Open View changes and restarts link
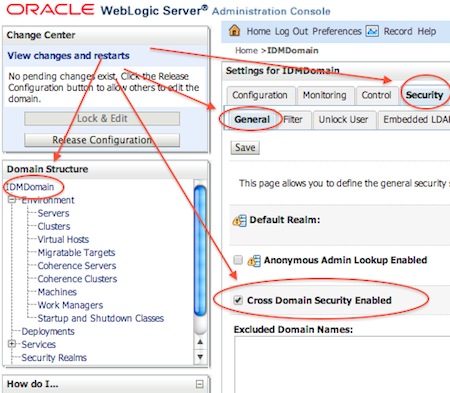 coord(68,56)
